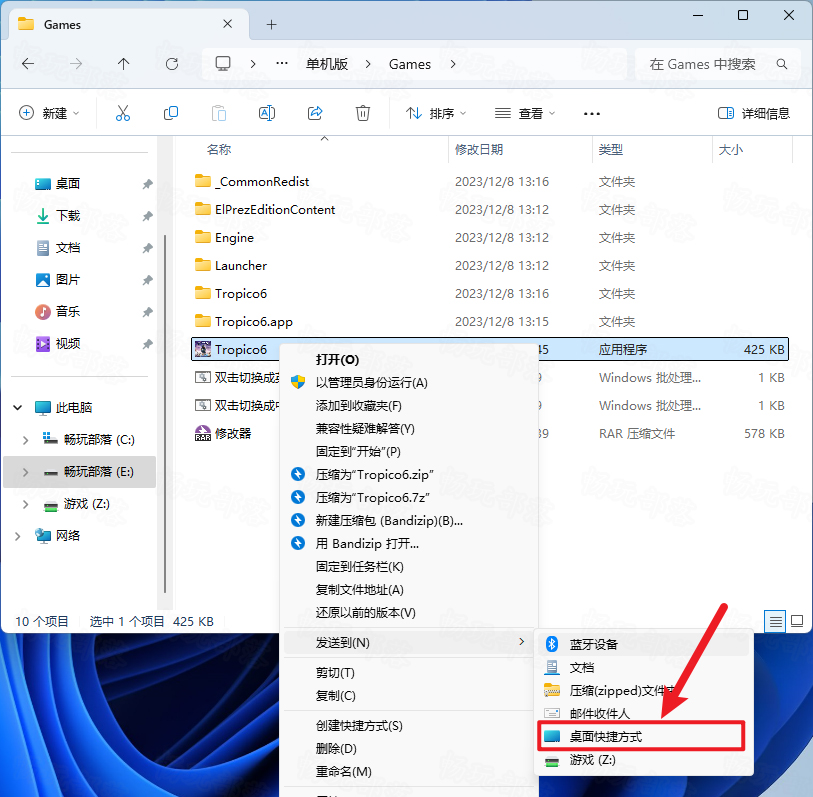Open 视频 in the sidebar
Image resolution: width=813 pixels, height=797 pixels.
coord(68,343)
